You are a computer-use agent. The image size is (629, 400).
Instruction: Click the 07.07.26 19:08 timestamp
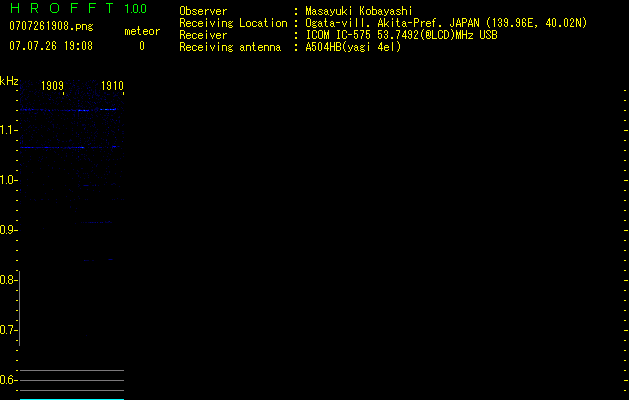point(51,46)
